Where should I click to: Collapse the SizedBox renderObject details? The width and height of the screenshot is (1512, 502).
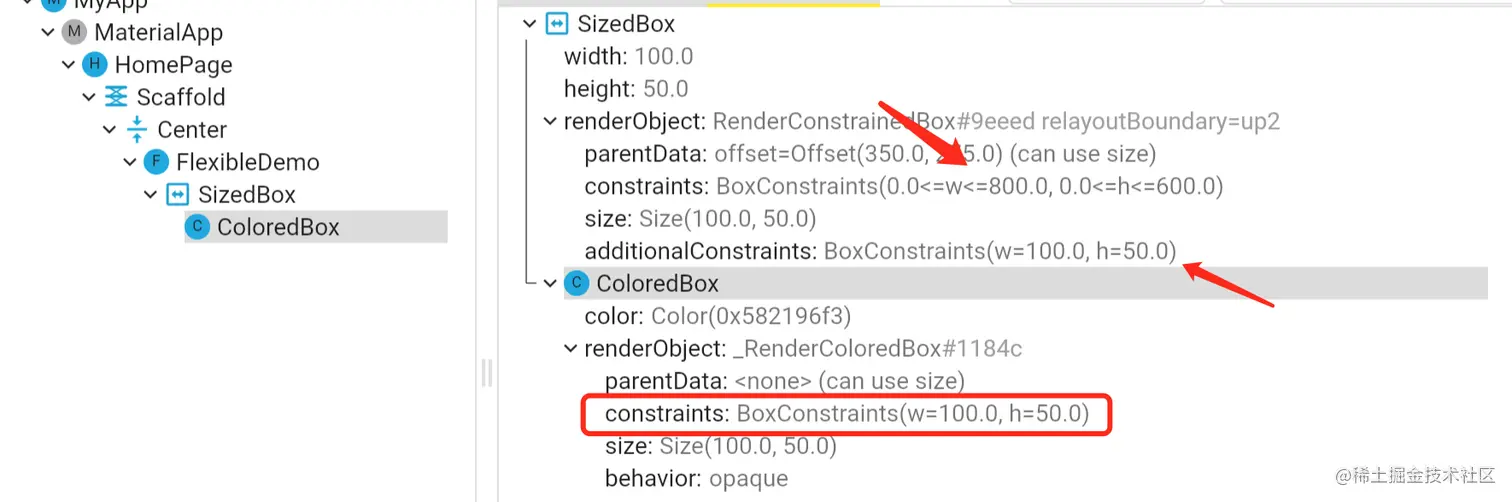[550, 122]
